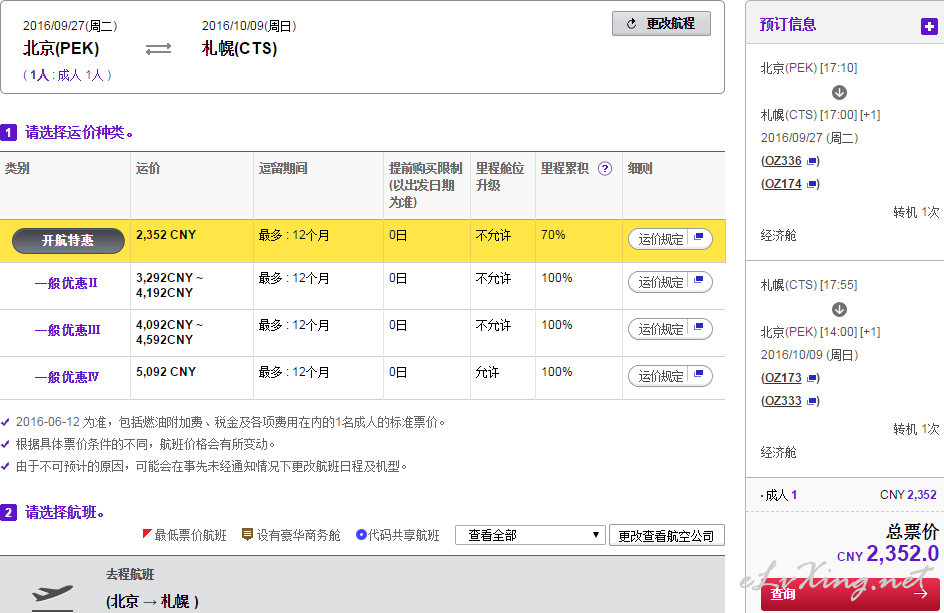Expand 预订信息 panel with plus icon

(x=929, y=26)
